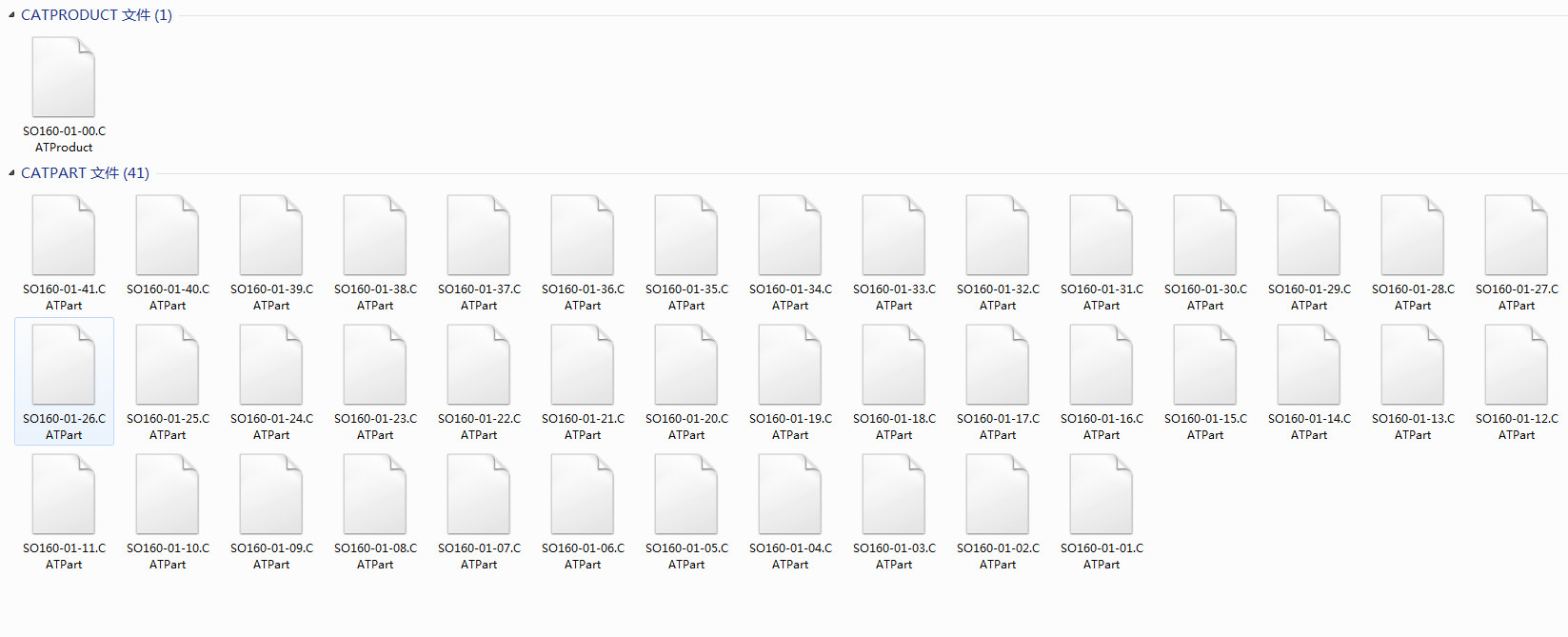
Task: Select file icon SO160-01-25.CATPart
Action: click(168, 365)
